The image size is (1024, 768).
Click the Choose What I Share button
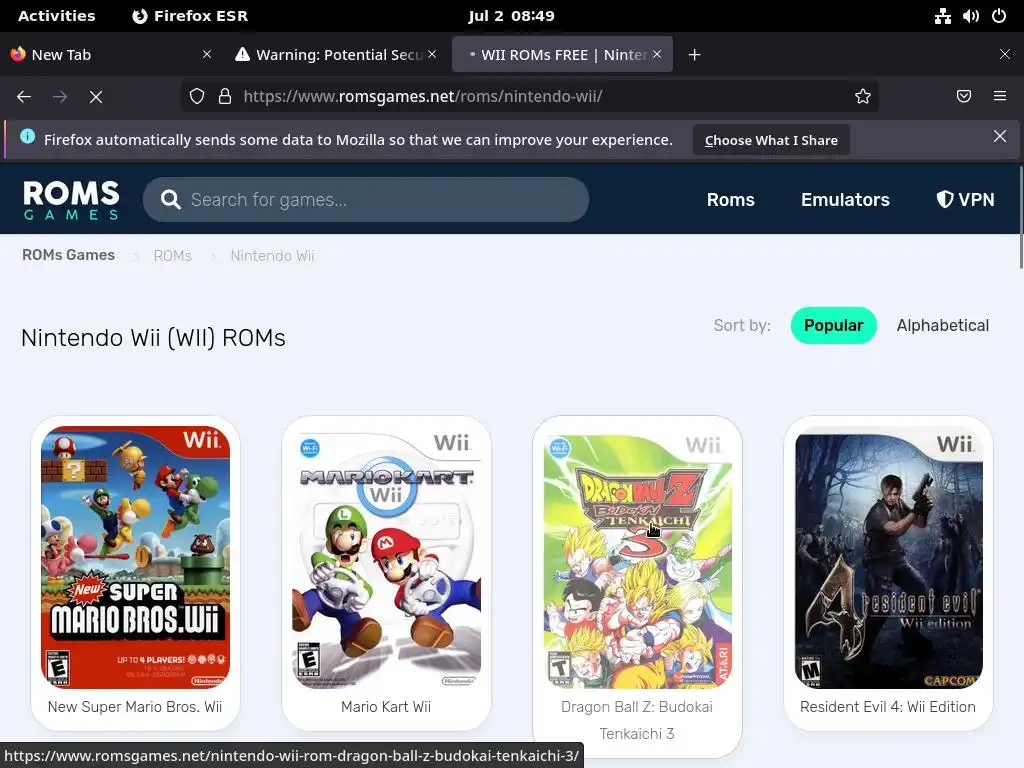[x=771, y=140]
